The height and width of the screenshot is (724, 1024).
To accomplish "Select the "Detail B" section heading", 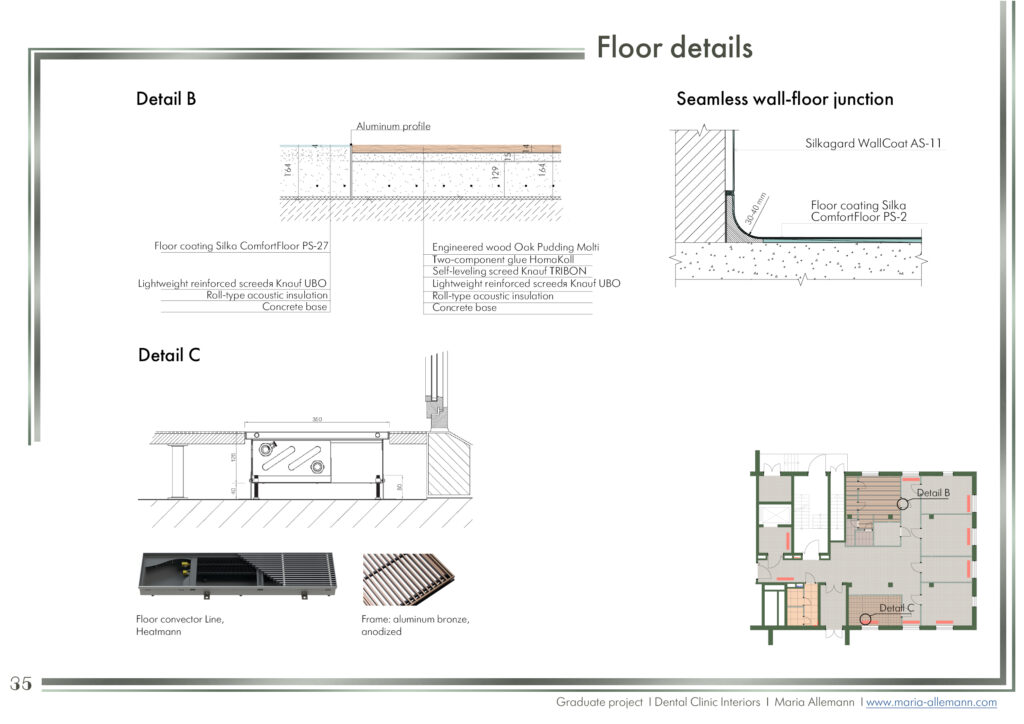I will point(166,99).
